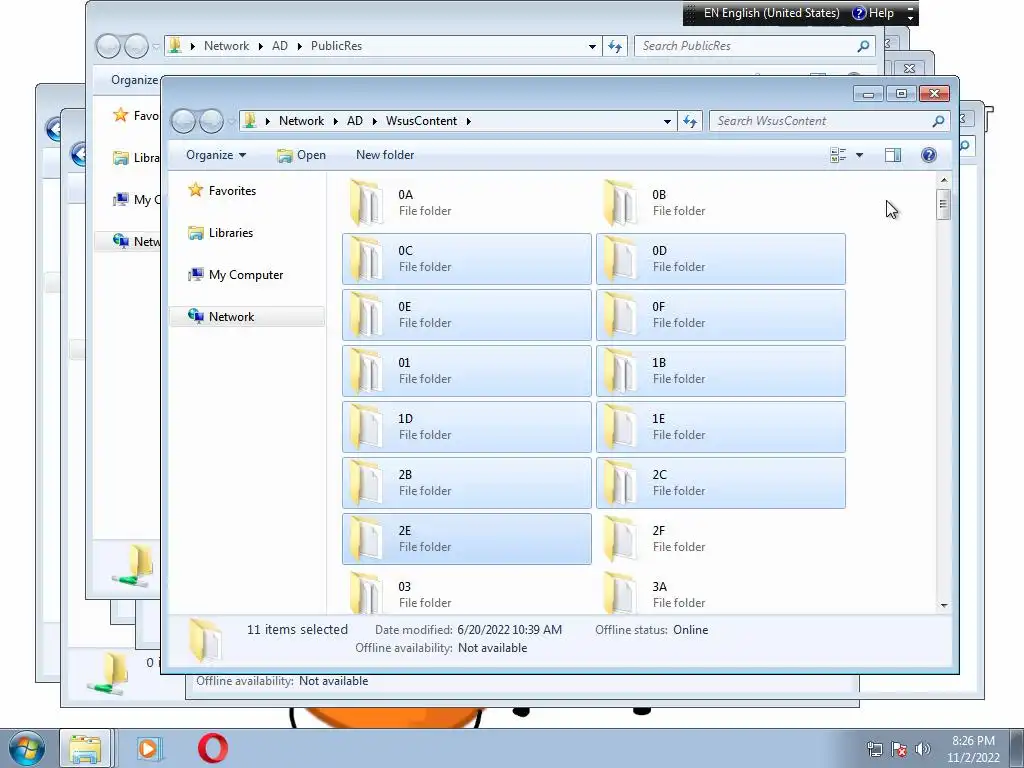Click the 03 folder icon
Viewport: 1024px width, 768px height.
click(x=366, y=593)
